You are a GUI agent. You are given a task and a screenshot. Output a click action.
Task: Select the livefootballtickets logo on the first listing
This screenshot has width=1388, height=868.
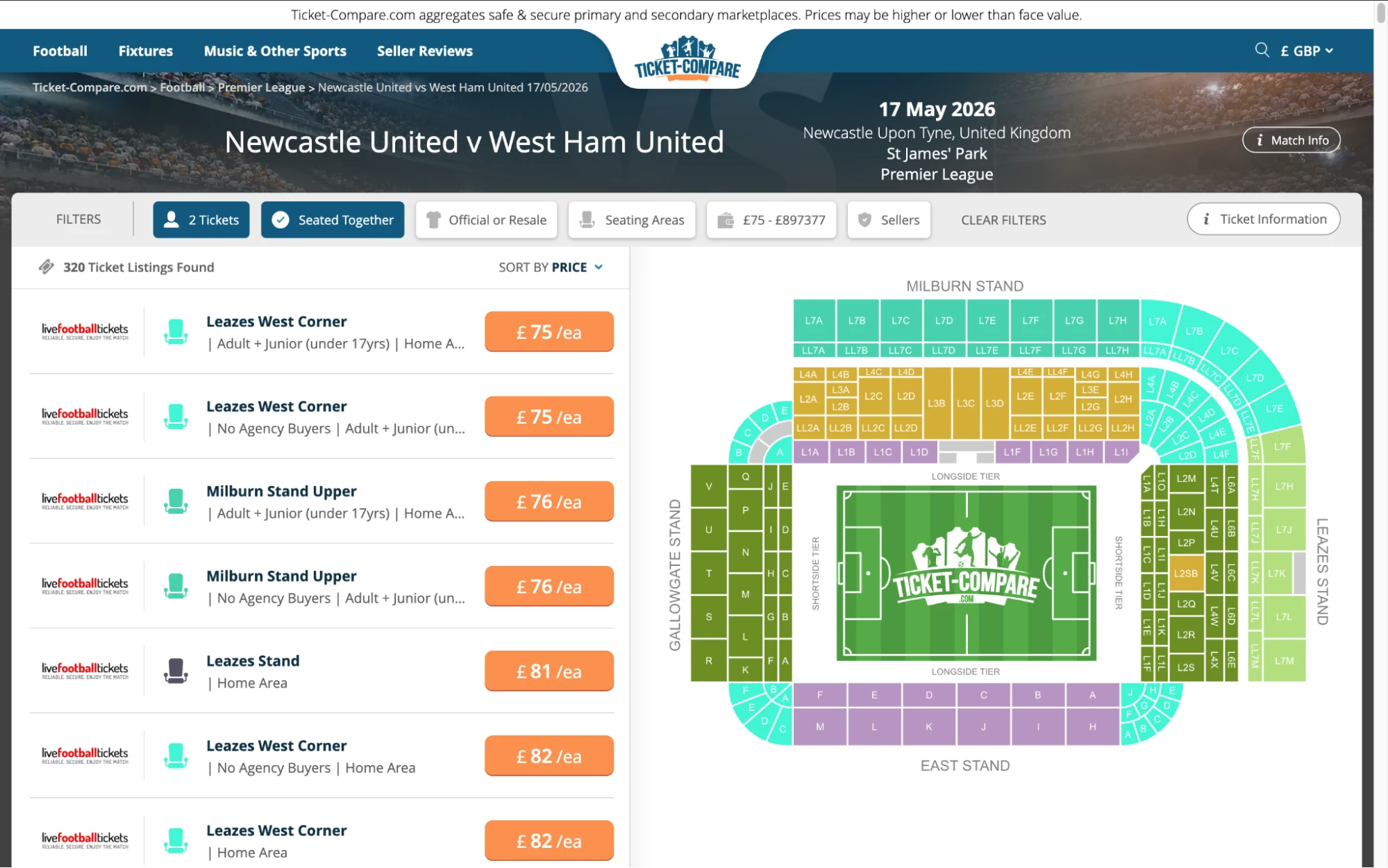coord(84,331)
